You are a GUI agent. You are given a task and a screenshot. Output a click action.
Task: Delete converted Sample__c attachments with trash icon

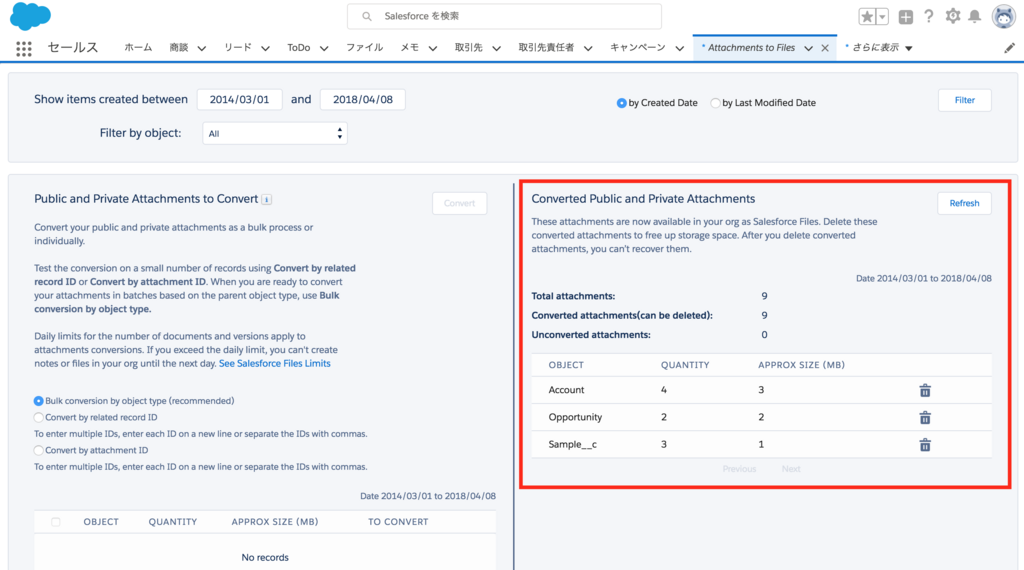tap(925, 445)
